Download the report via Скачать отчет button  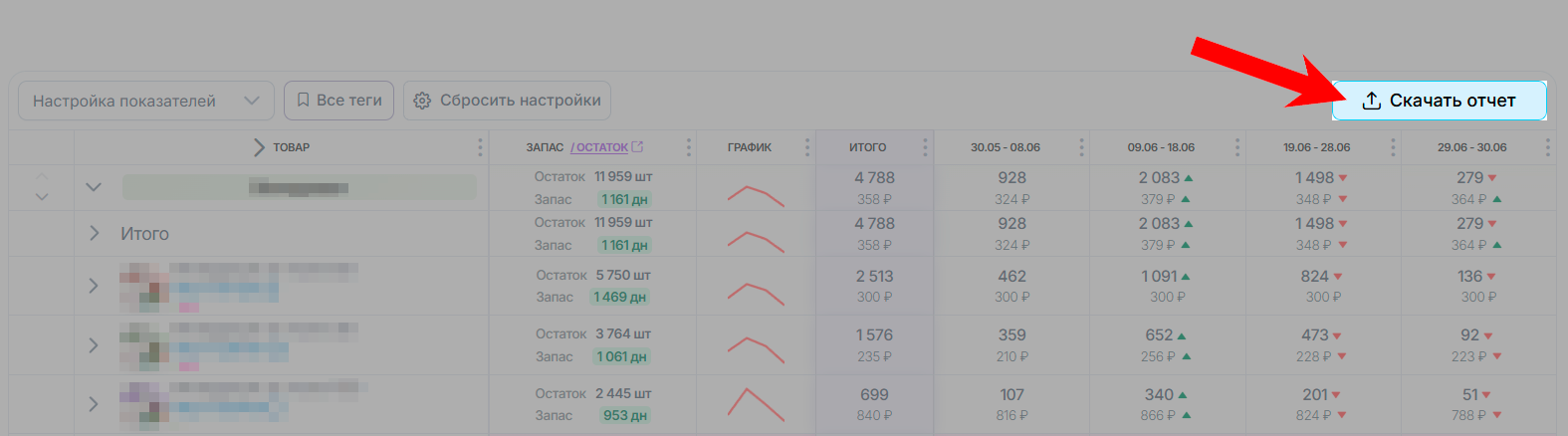[1439, 101]
